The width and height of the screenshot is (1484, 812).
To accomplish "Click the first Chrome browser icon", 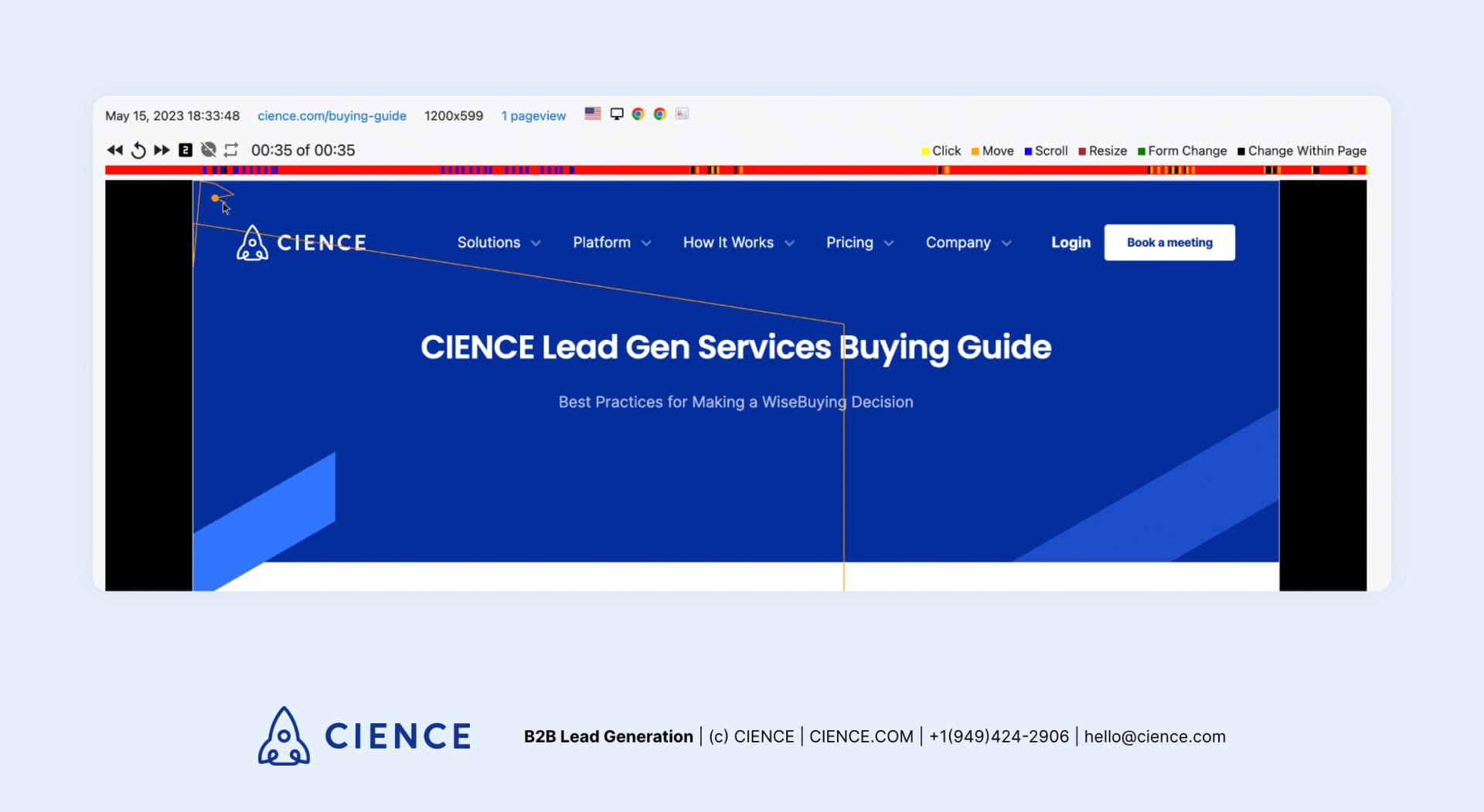I will coord(638,114).
